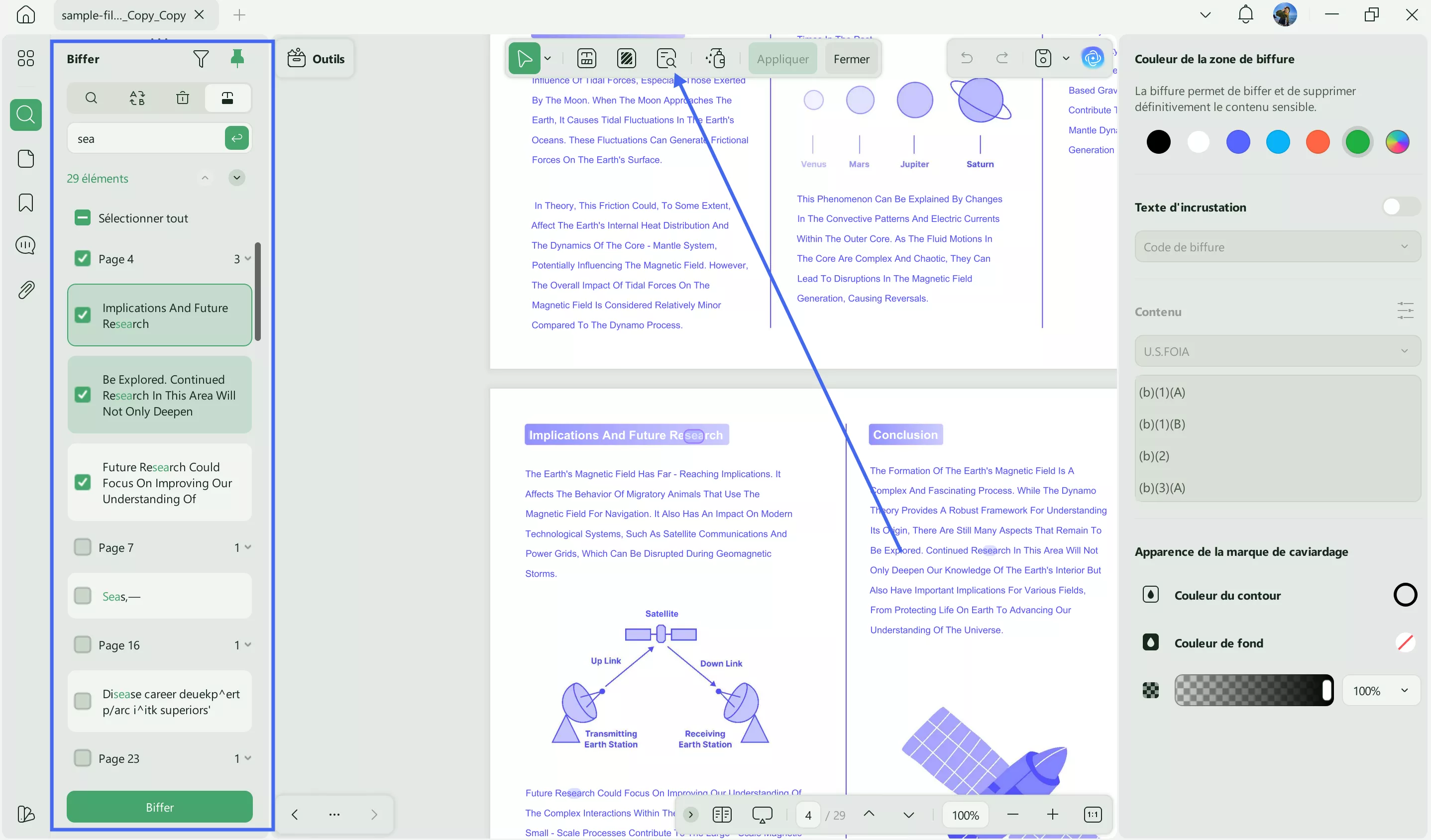Image resolution: width=1431 pixels, height=840 pixels.
Task: Click the Contenu settings sliders icon
Action: pos(1405,311)
